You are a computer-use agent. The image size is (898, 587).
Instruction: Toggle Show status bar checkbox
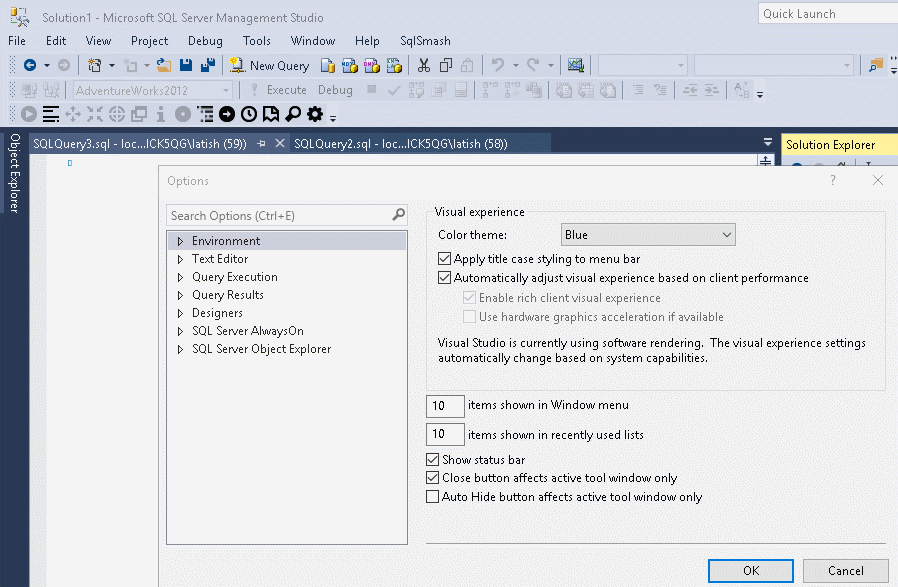click(432, 459)
